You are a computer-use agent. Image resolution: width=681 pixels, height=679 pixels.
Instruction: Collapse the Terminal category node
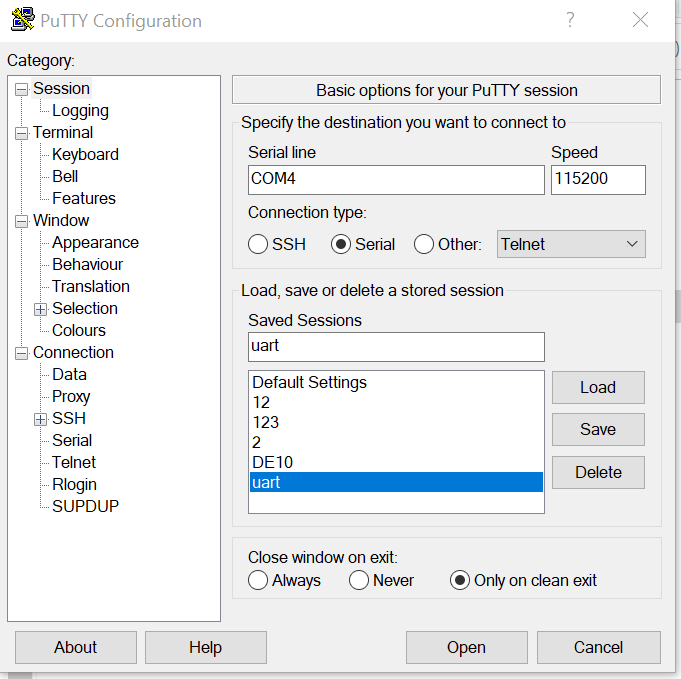22,133
